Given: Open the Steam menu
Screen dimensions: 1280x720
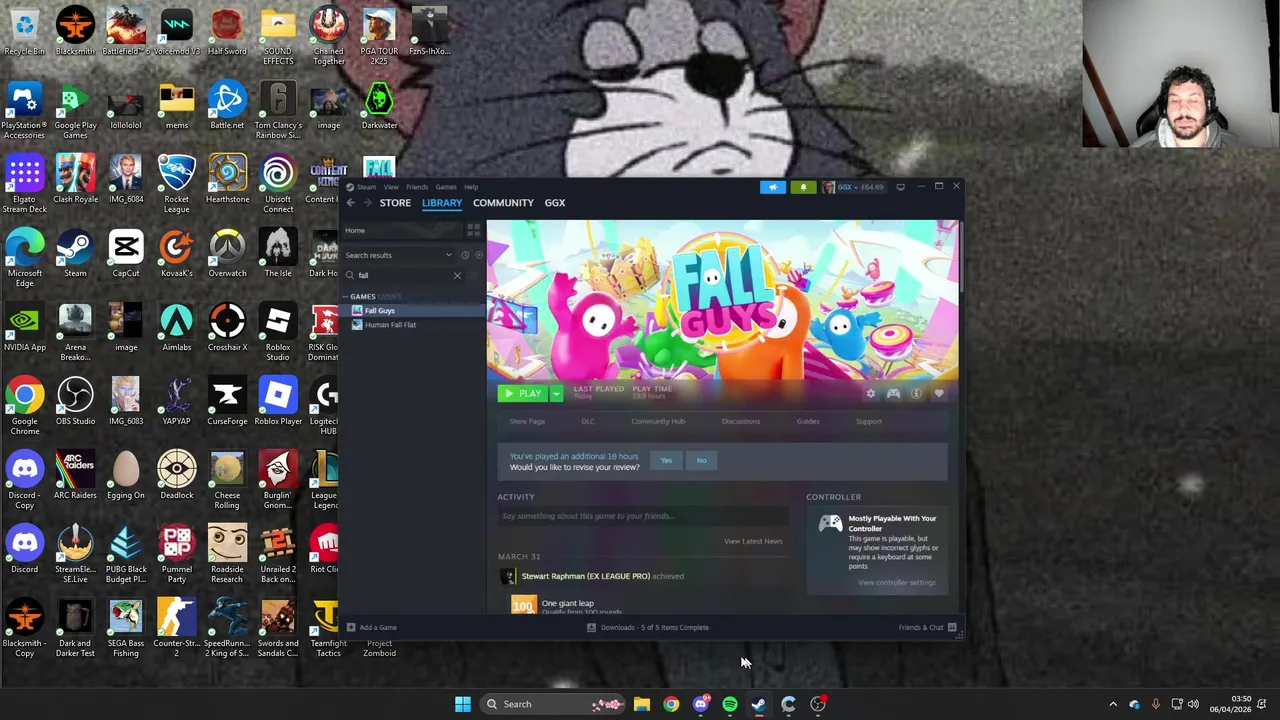Looking at the screenshot, I should [366, 187].
